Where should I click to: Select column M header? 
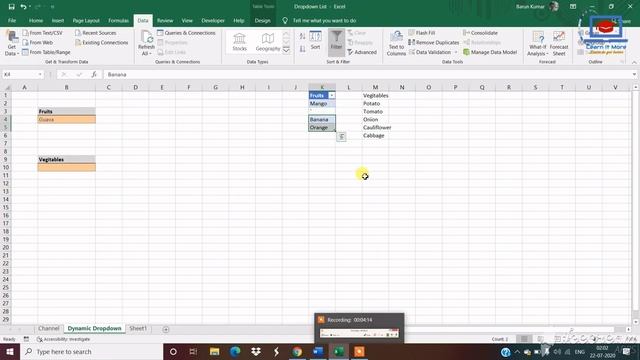pyautogui.click(x=375, y=87)
